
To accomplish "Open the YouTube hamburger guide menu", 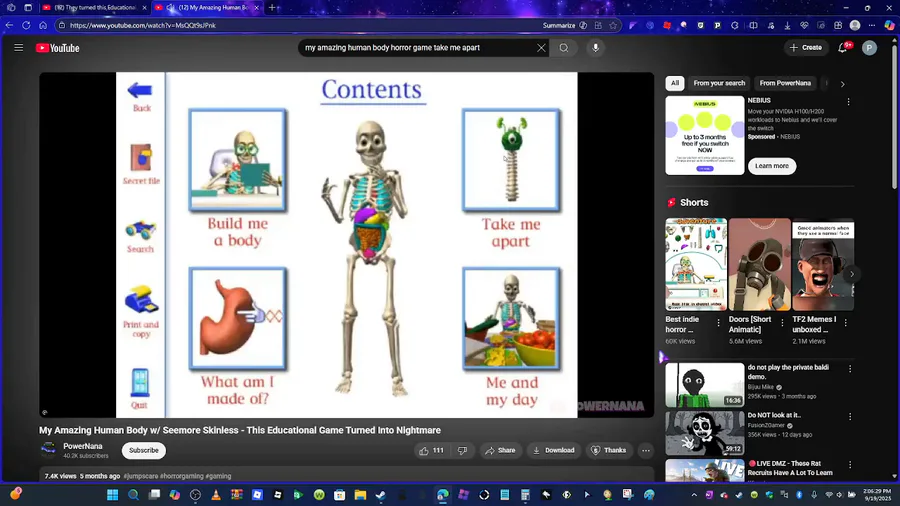I will (x=18, y=48).
